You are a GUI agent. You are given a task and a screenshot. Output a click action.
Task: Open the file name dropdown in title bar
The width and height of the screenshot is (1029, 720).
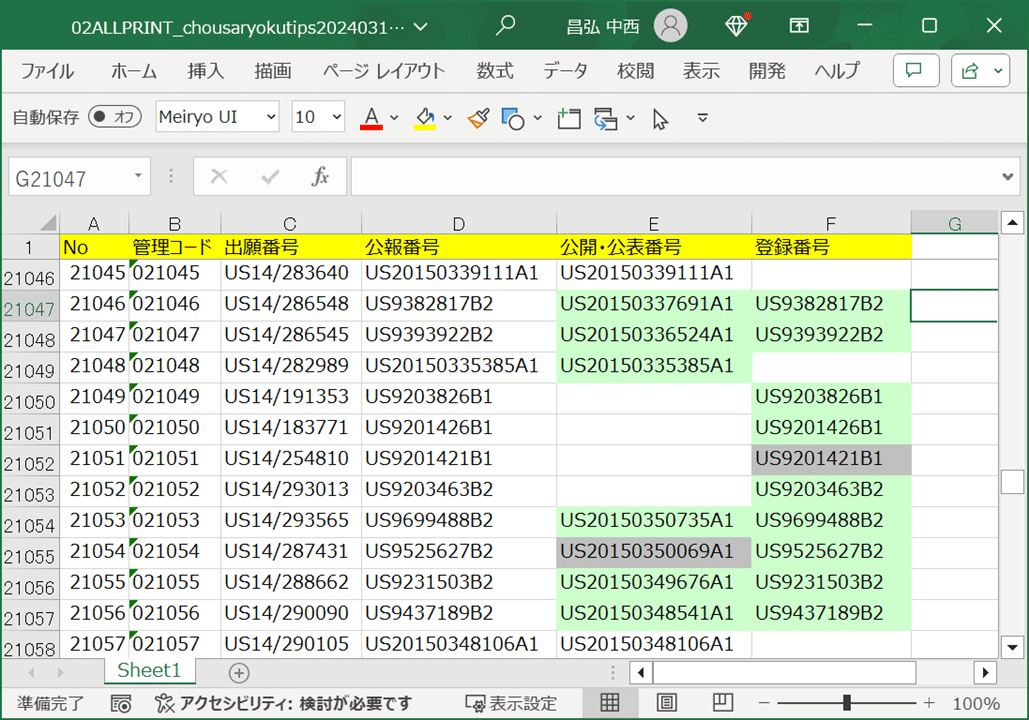(420, 27)
